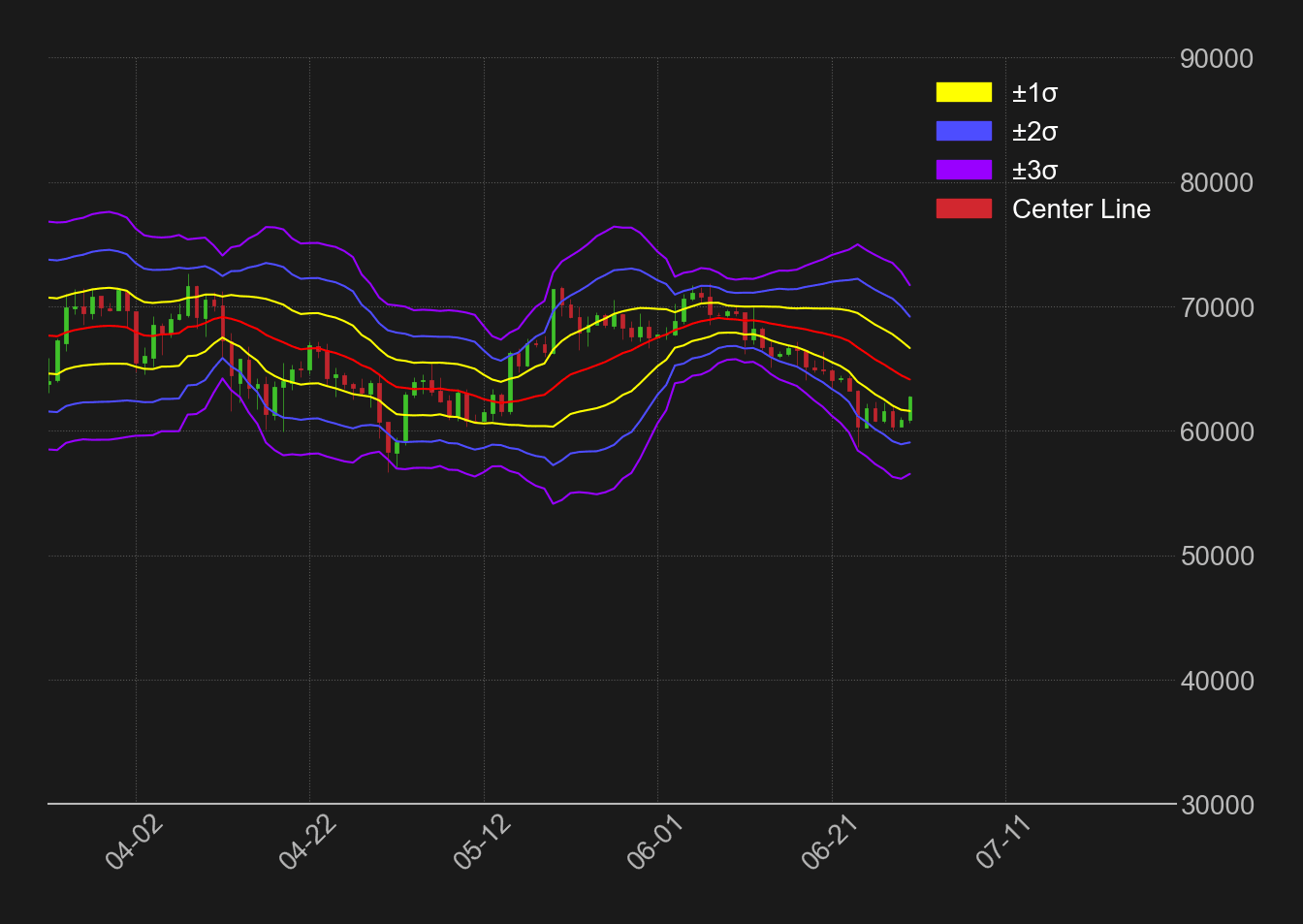Click the blue ±2σ legend swatch

click(x=964, y=131)
